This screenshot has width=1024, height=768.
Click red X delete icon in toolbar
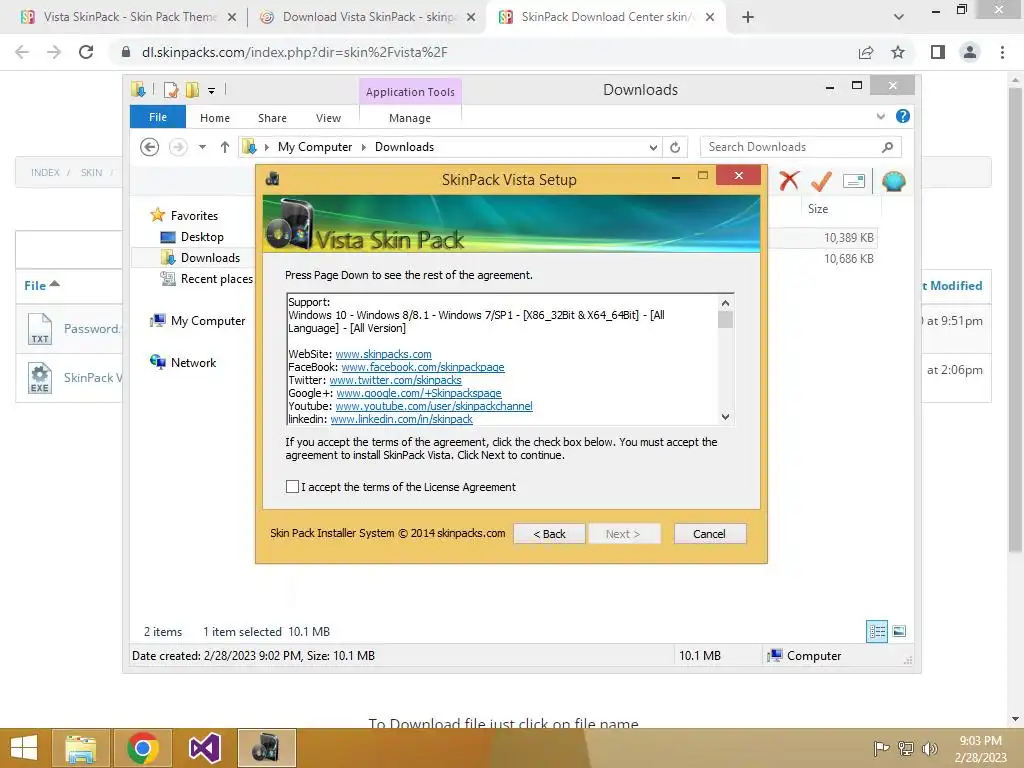click(789, 180)
